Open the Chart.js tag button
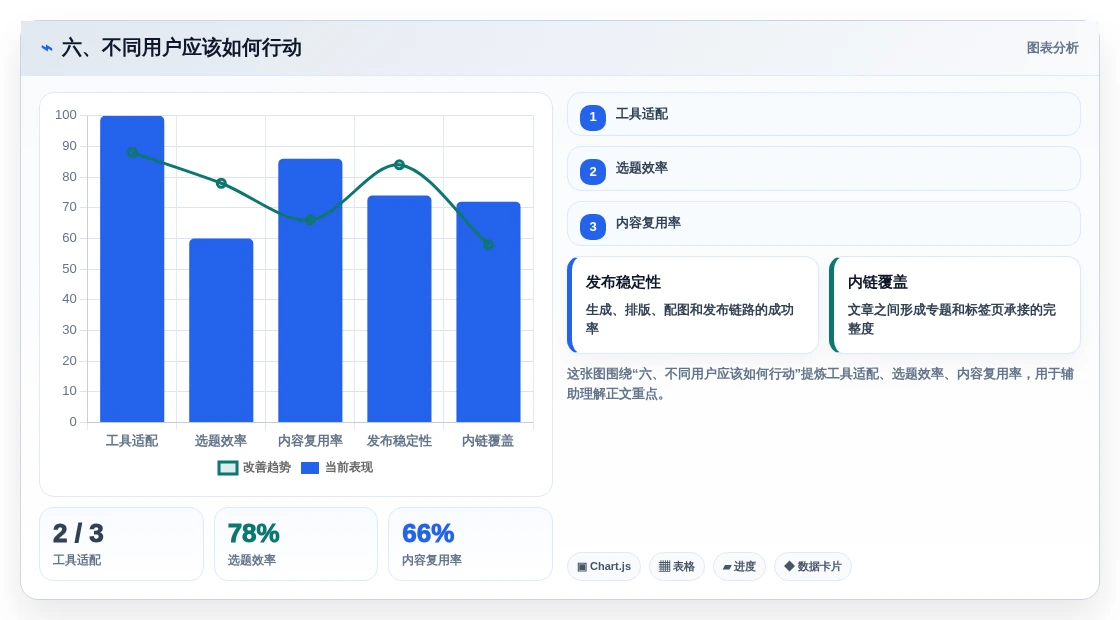This screenshot has height=620, width=1120. [x=604, y=566]
